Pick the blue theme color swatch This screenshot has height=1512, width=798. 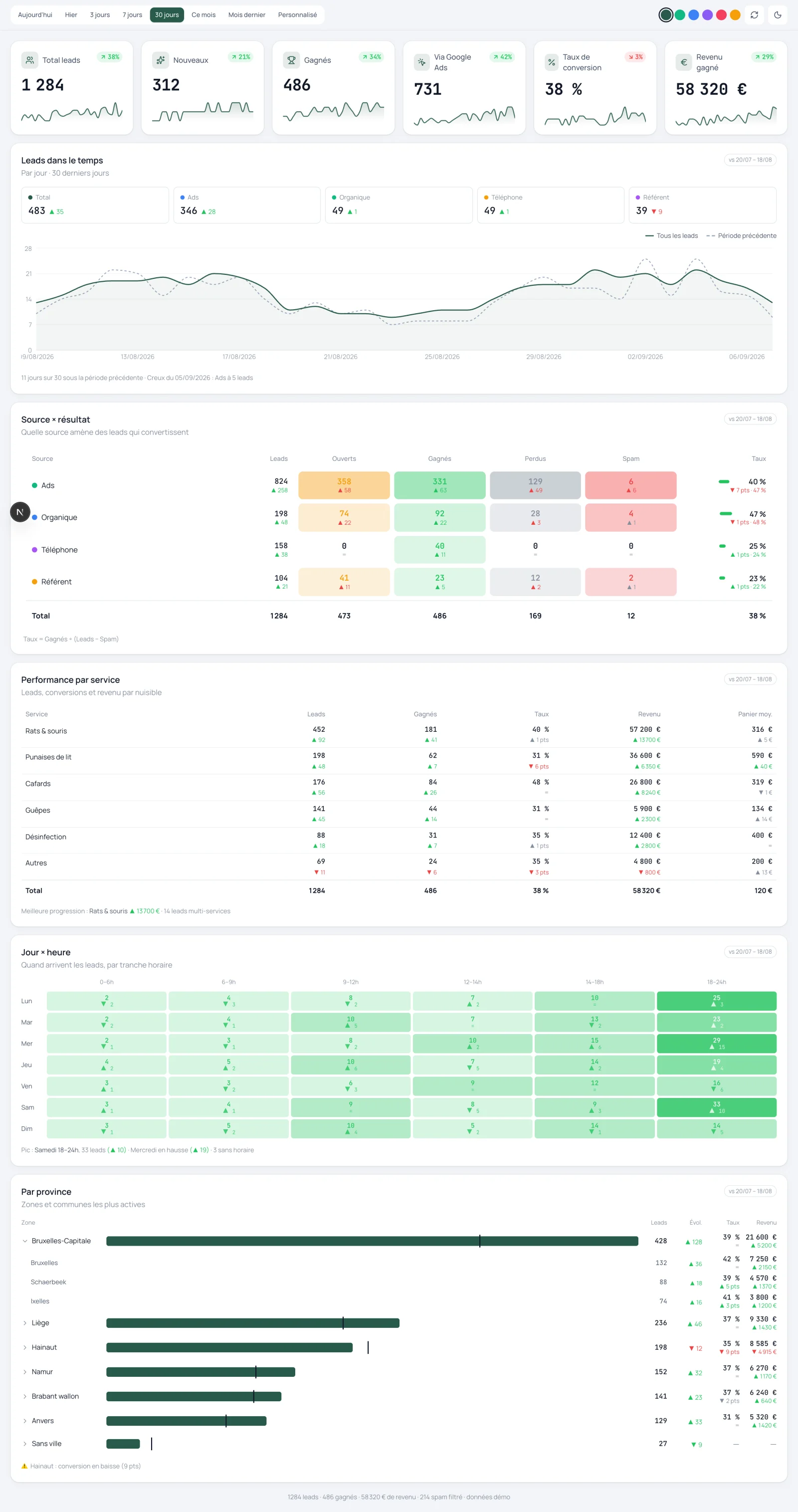click(x=694, y=15)
